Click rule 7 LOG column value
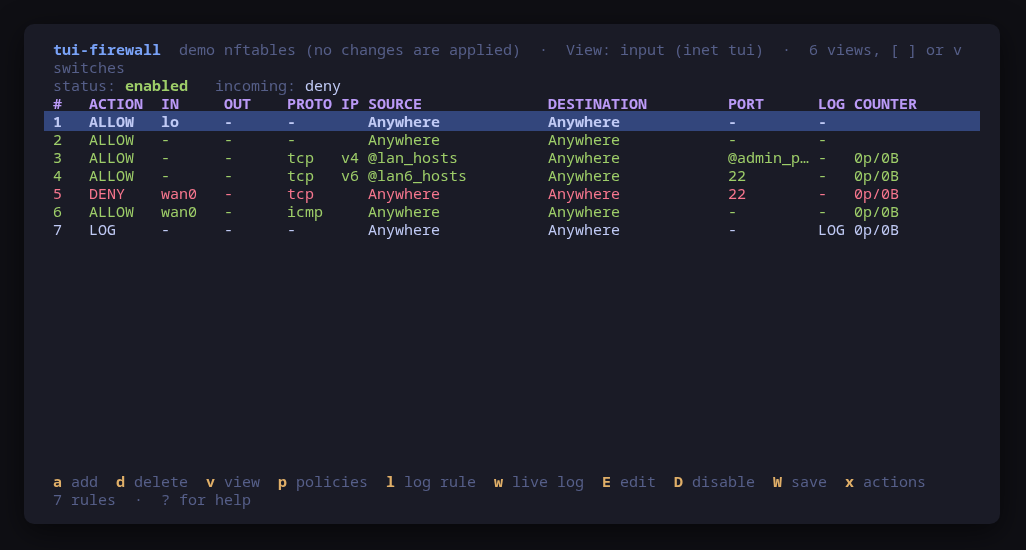 [831, 230]
